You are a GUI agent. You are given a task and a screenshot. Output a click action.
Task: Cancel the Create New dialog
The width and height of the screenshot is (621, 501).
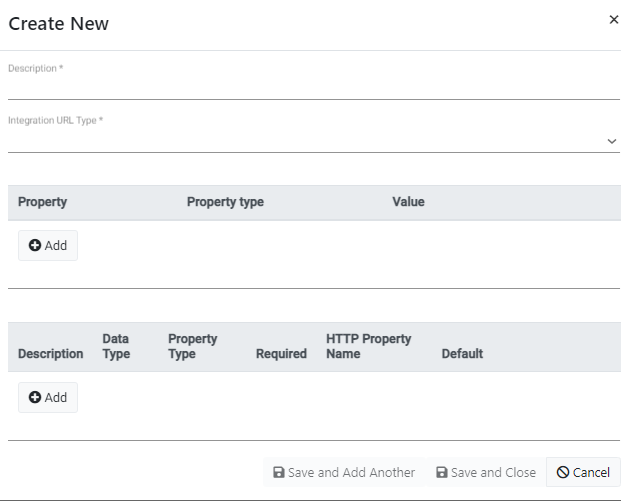(x=583, y=472)
